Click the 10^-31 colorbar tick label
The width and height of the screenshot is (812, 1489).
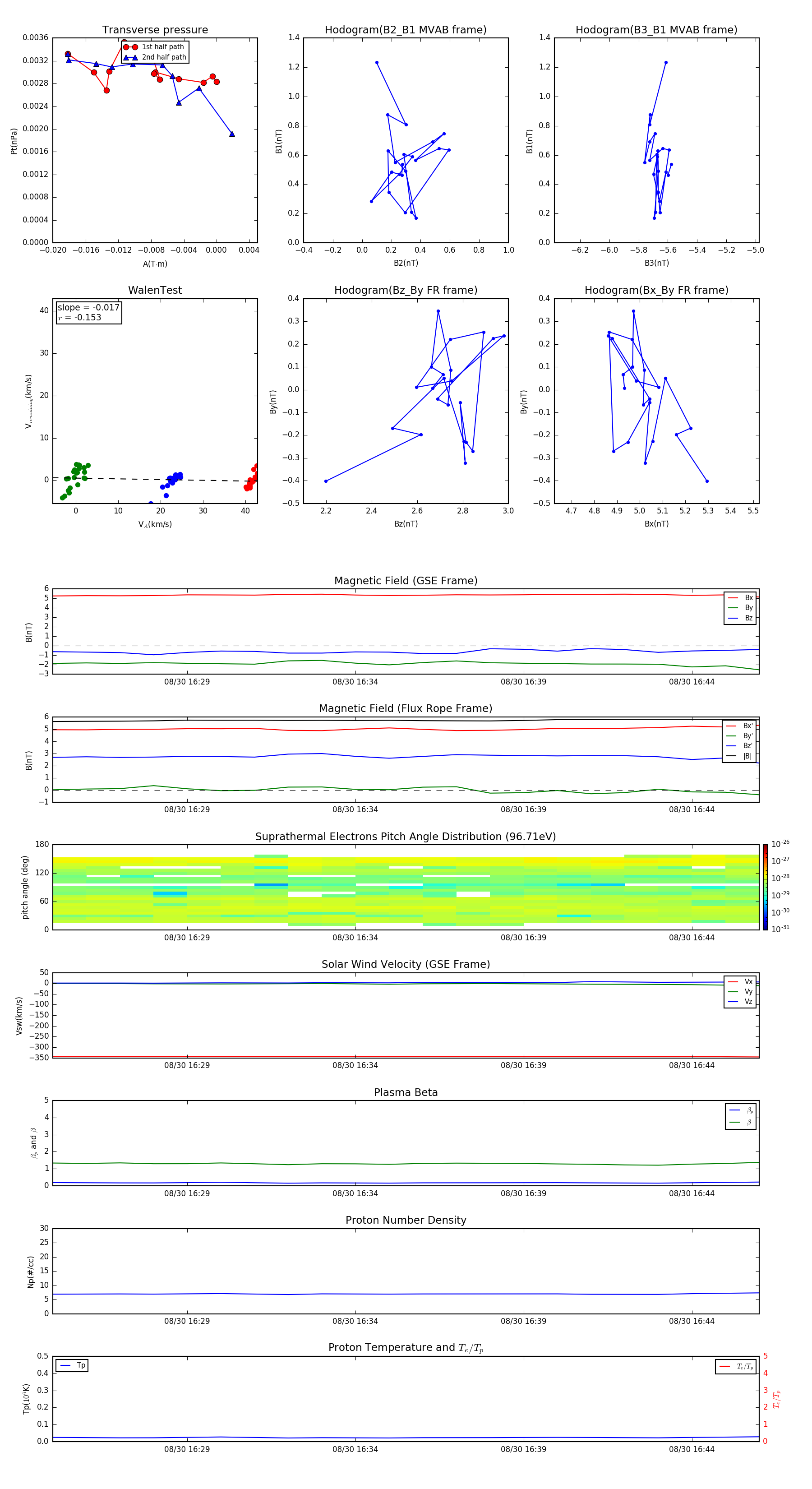(780, 929)
